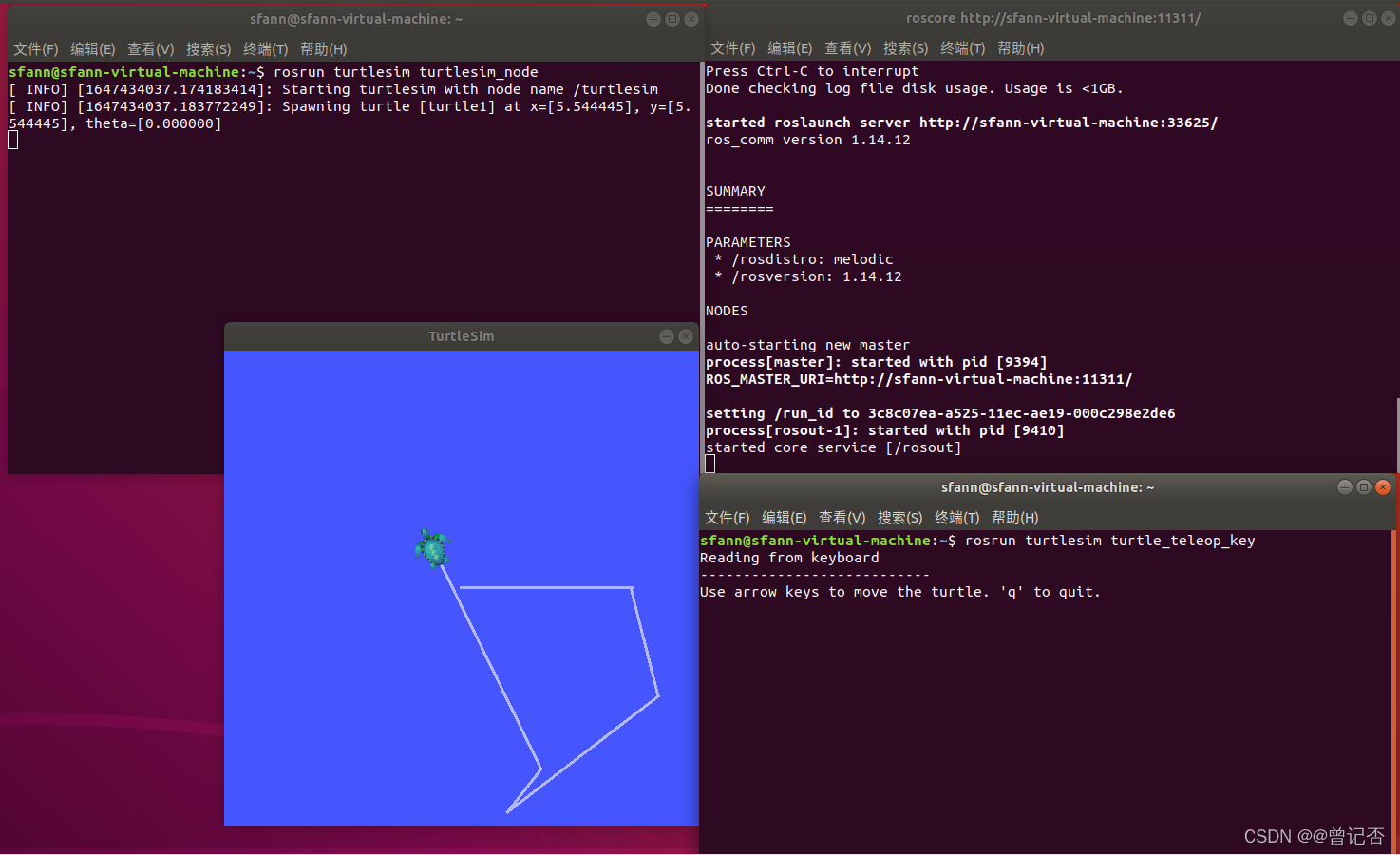The image size is (1400, 855).
Task: Click 'Press Ctrl-C to interrupt' line
Action: (812, 71)
